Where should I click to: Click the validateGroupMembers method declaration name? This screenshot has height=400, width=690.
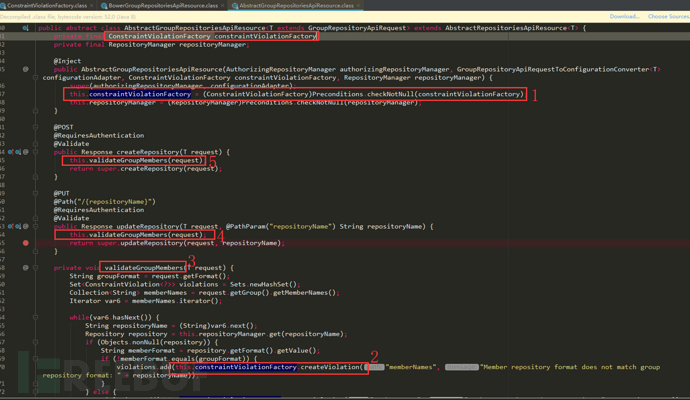(143, 268)
